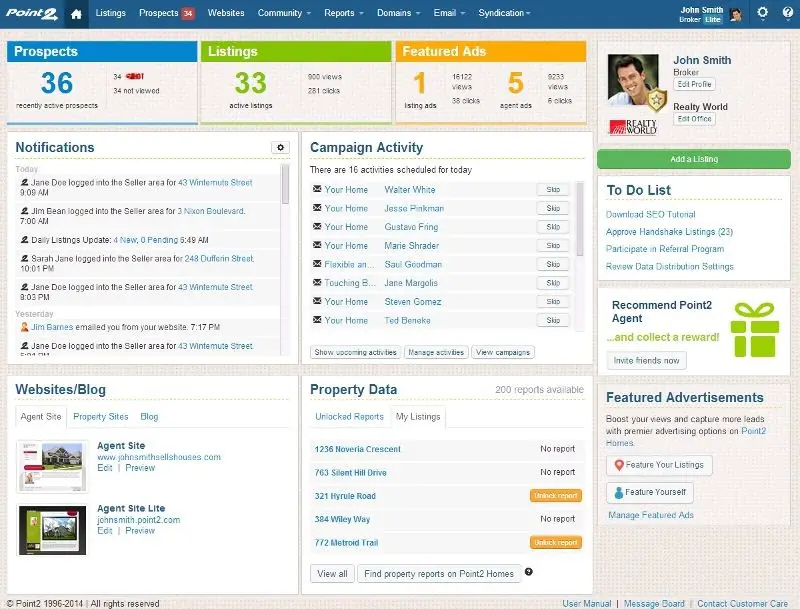Click the Point2 logo

coord(32,13)
